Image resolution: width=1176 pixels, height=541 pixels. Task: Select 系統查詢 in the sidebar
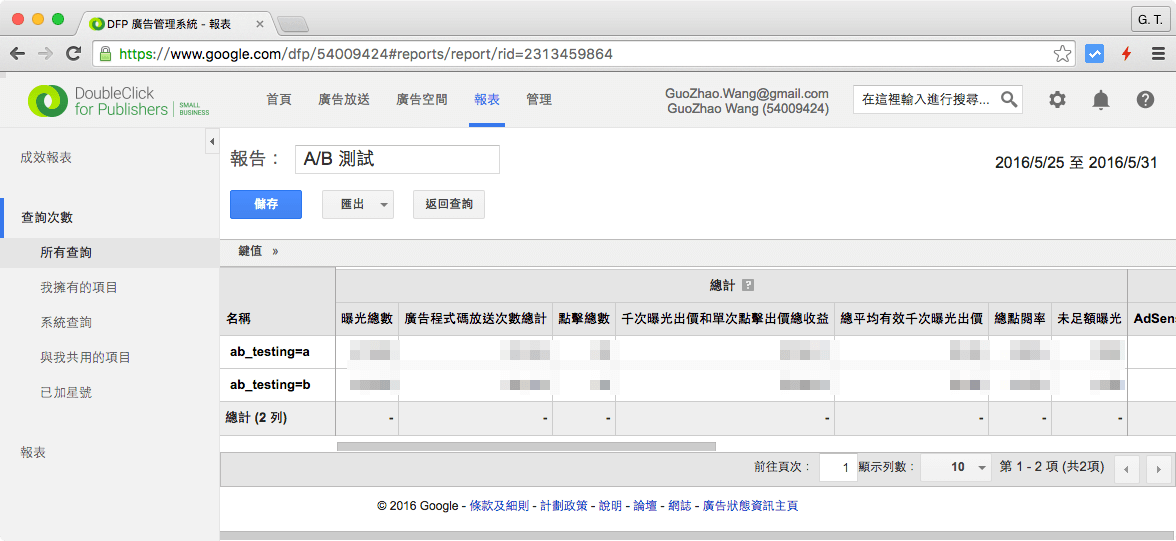click(x=66, y=323)
